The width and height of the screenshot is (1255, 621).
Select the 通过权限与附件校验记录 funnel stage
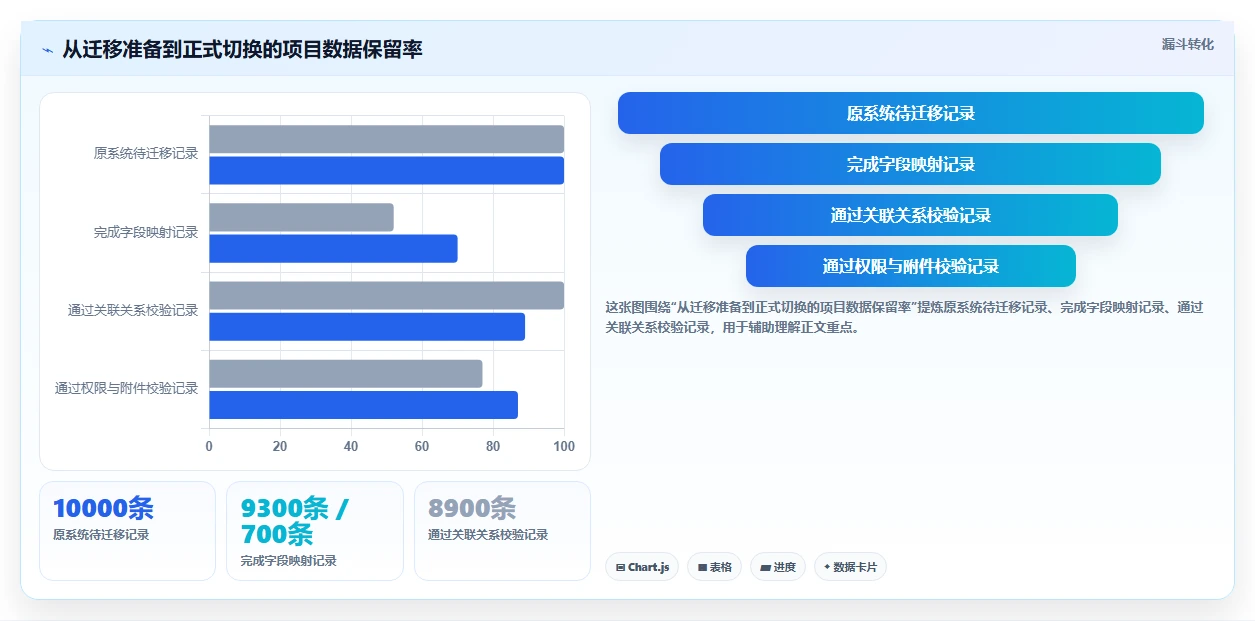(x=911, y=266)
